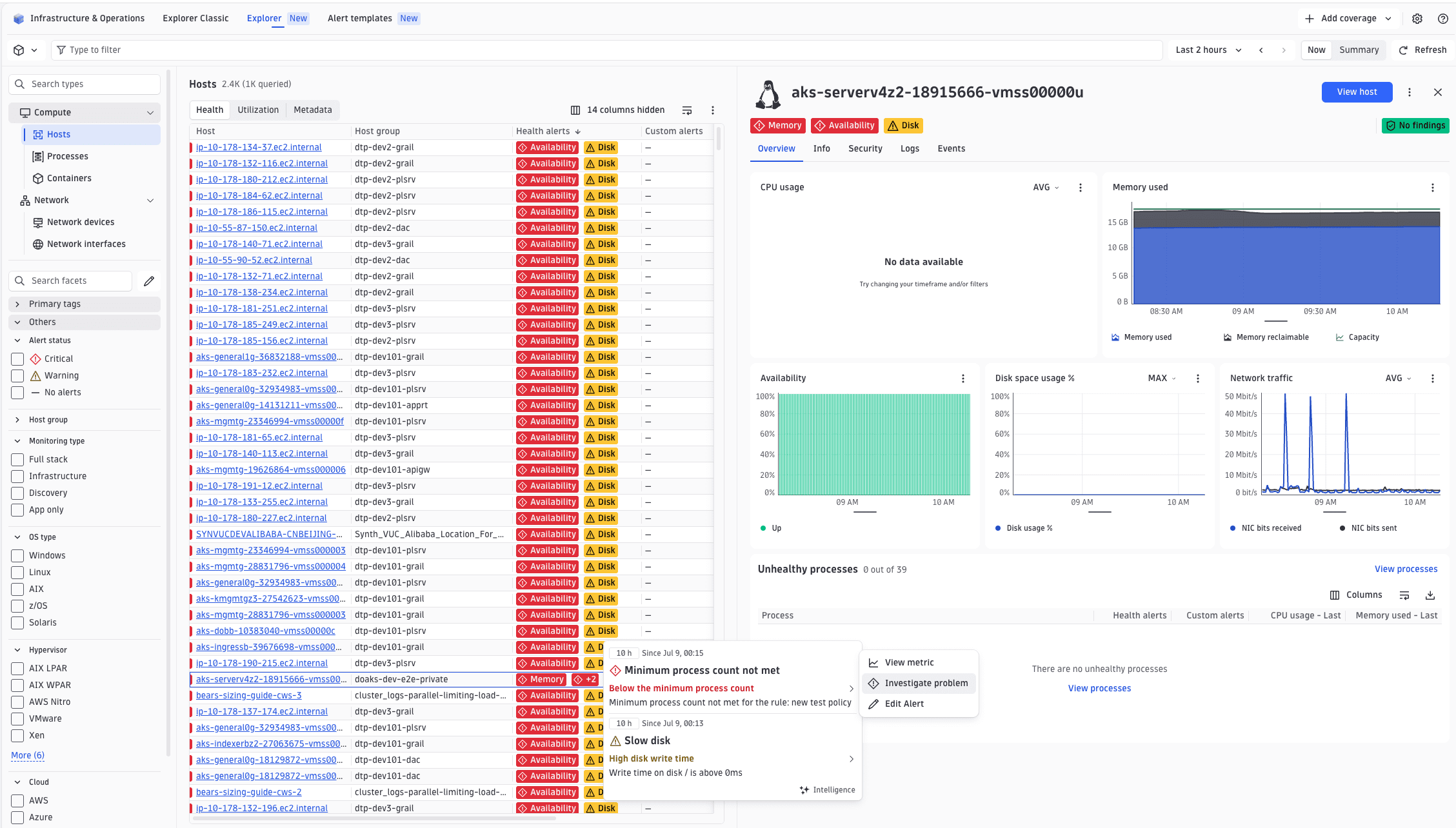This screenshot has height=828, width=1456.
Task: Check the AWS cloud checkbox
Action: click(17, 800)
